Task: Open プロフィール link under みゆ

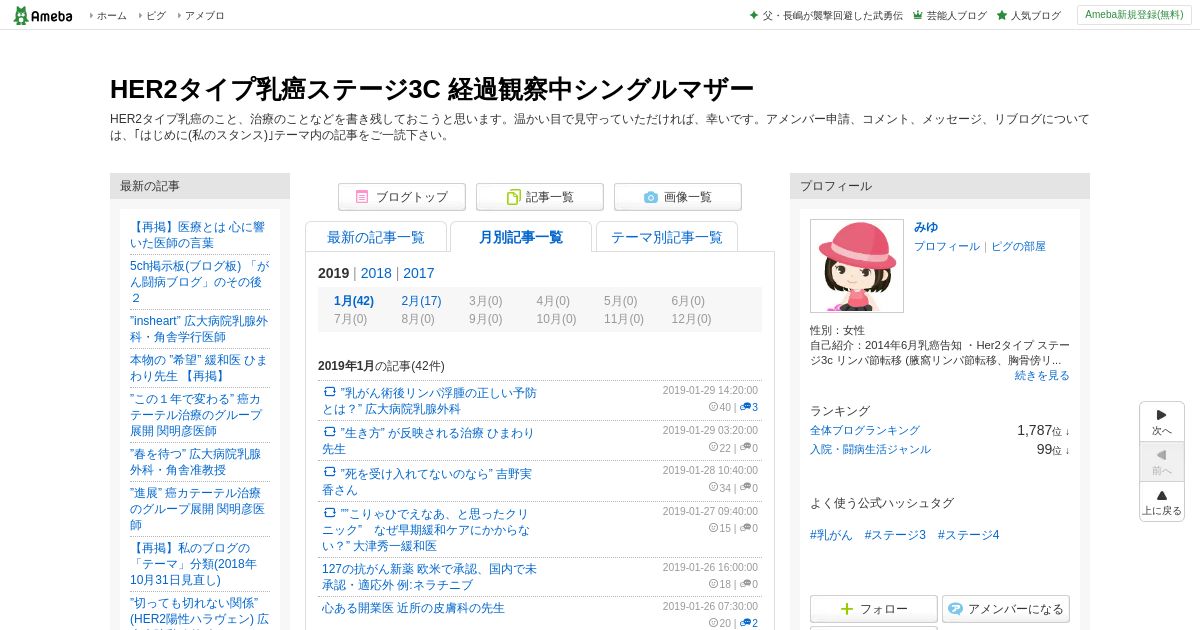Action: point(947,246)
